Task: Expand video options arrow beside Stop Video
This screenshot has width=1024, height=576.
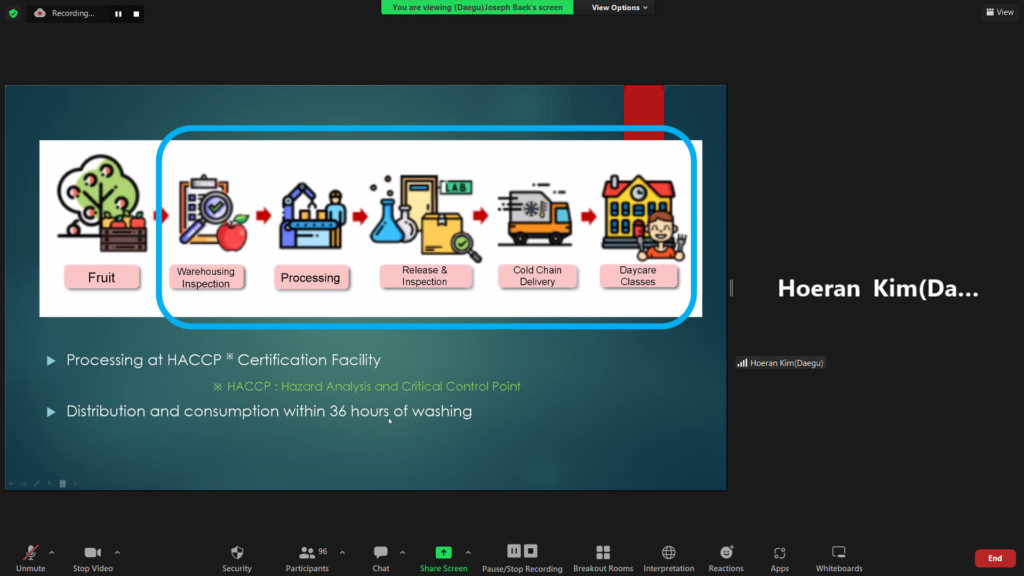Action: (117, 552)
